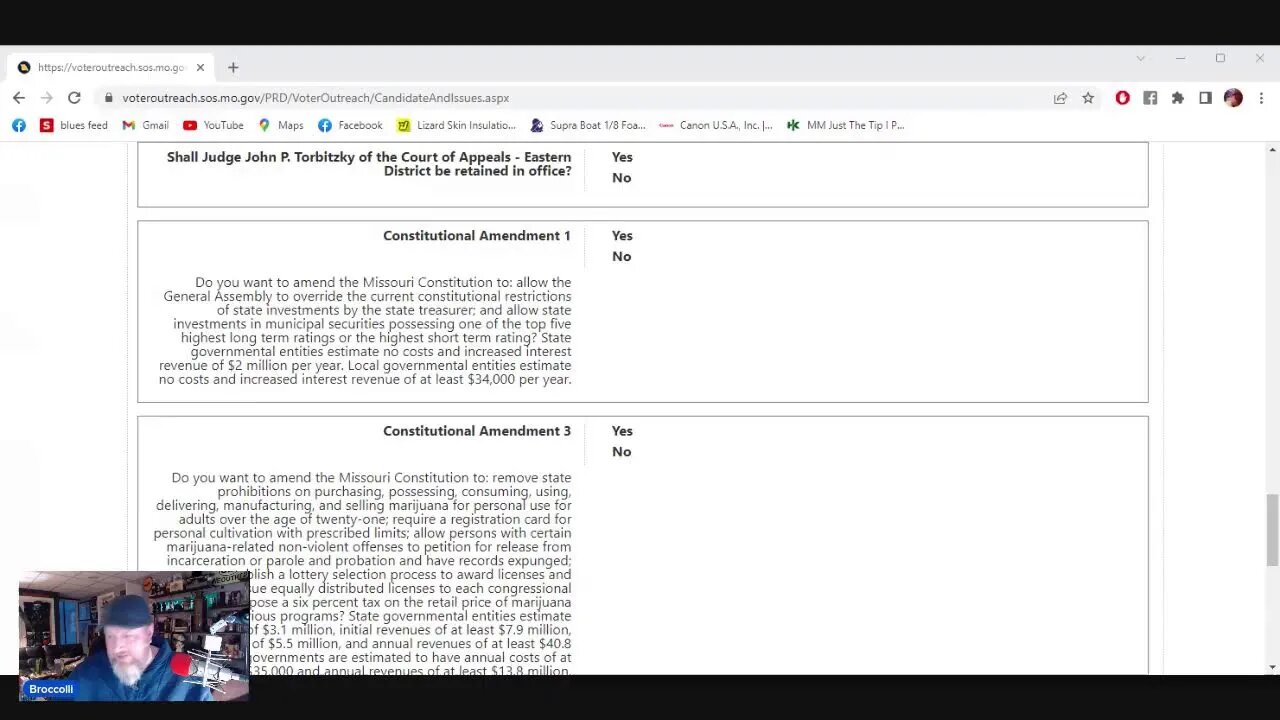Screen dimensions: 1280x720
Task: Click Yes for Judge Torbitzky retention
Action: point(622,157)
